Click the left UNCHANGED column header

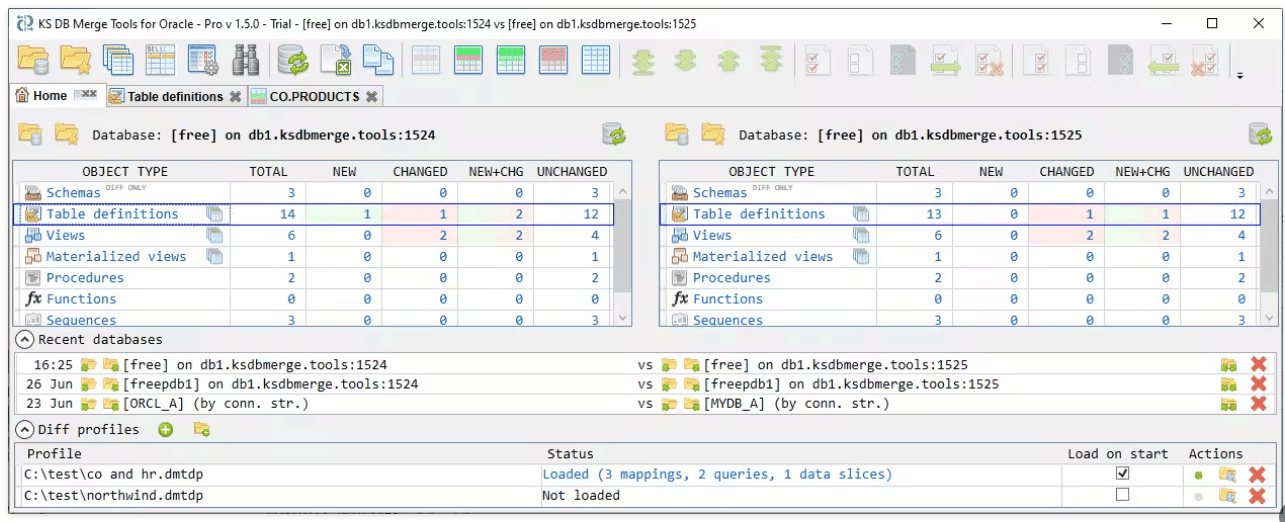pos(571,171)
